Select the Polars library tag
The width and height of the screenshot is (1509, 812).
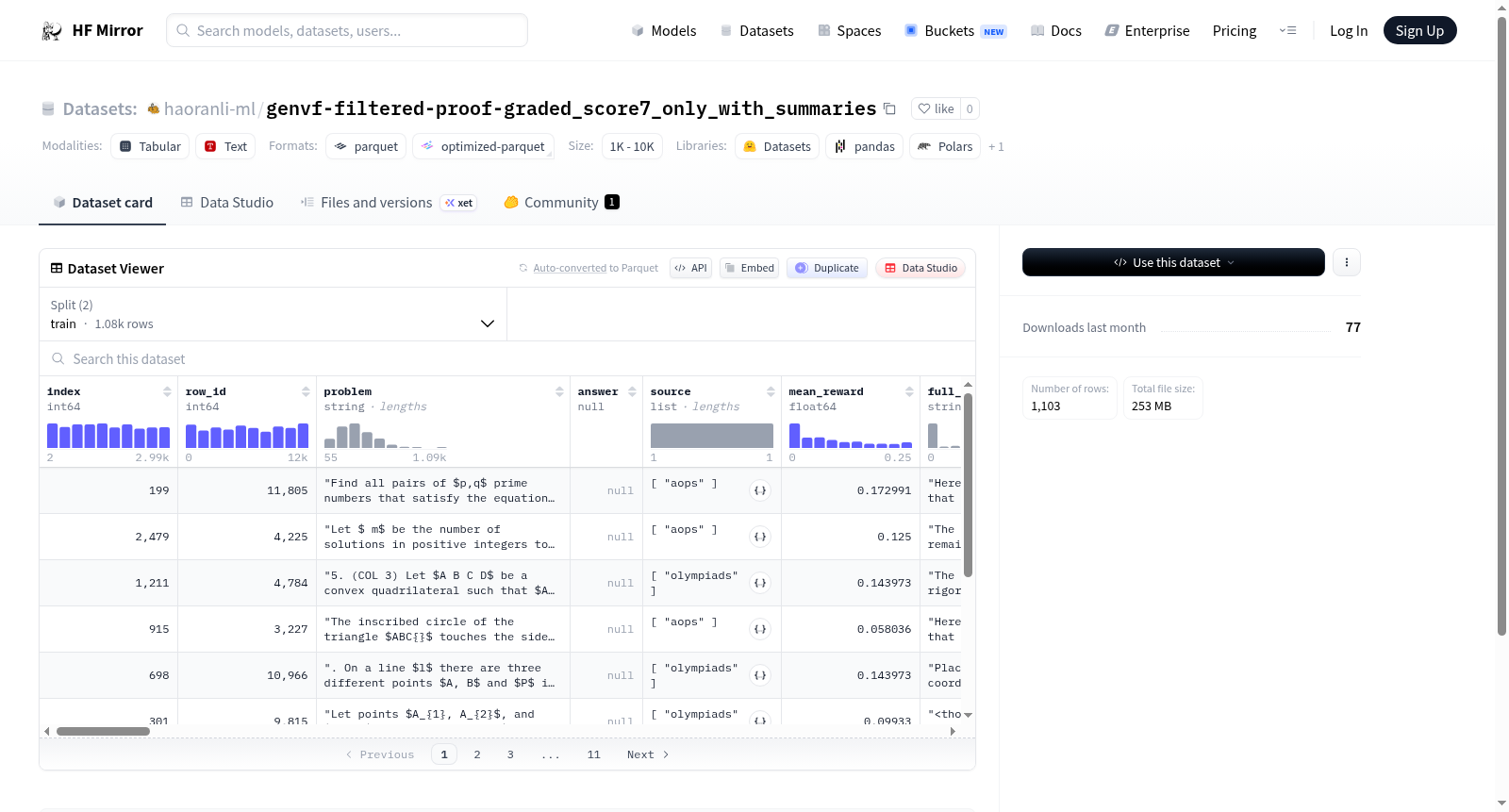pyautogui.click(x=945, y=146)
